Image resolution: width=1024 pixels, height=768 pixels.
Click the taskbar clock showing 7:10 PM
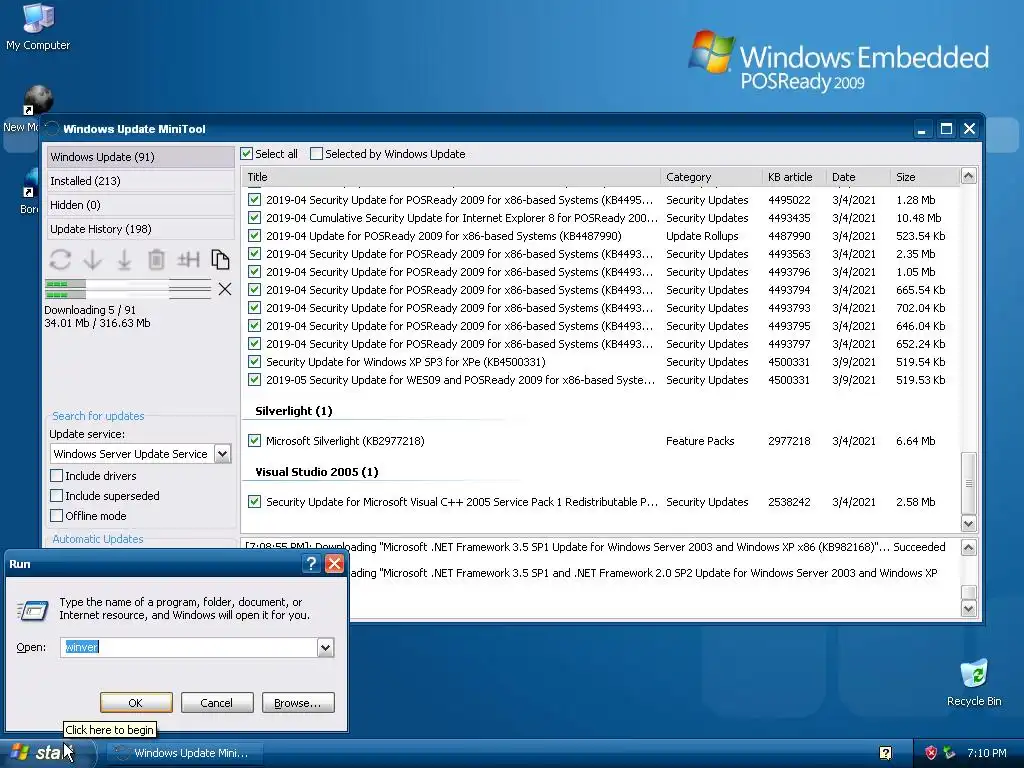tap(987, 753)
